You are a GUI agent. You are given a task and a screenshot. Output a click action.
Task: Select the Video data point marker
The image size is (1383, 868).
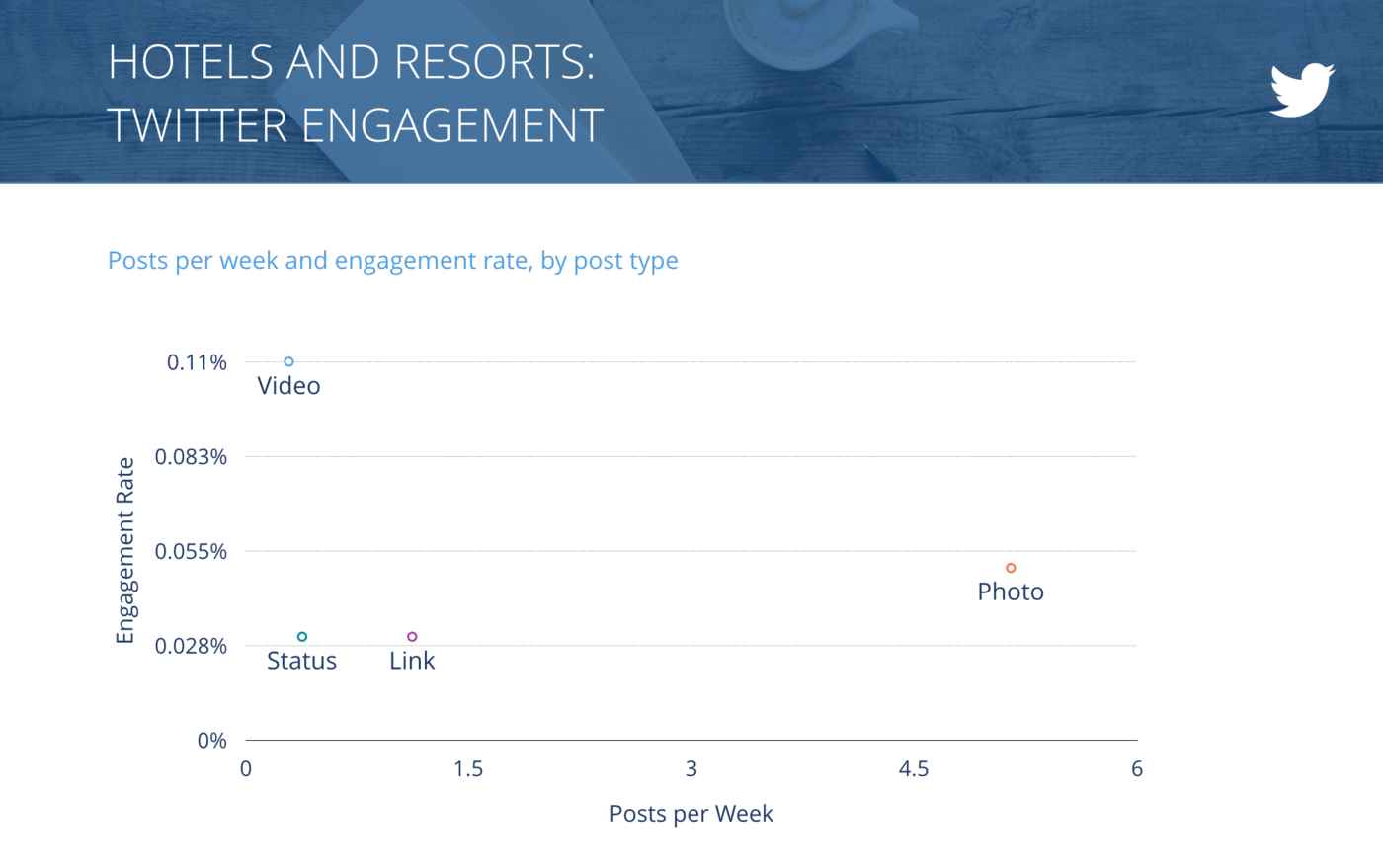click(289, 362)
